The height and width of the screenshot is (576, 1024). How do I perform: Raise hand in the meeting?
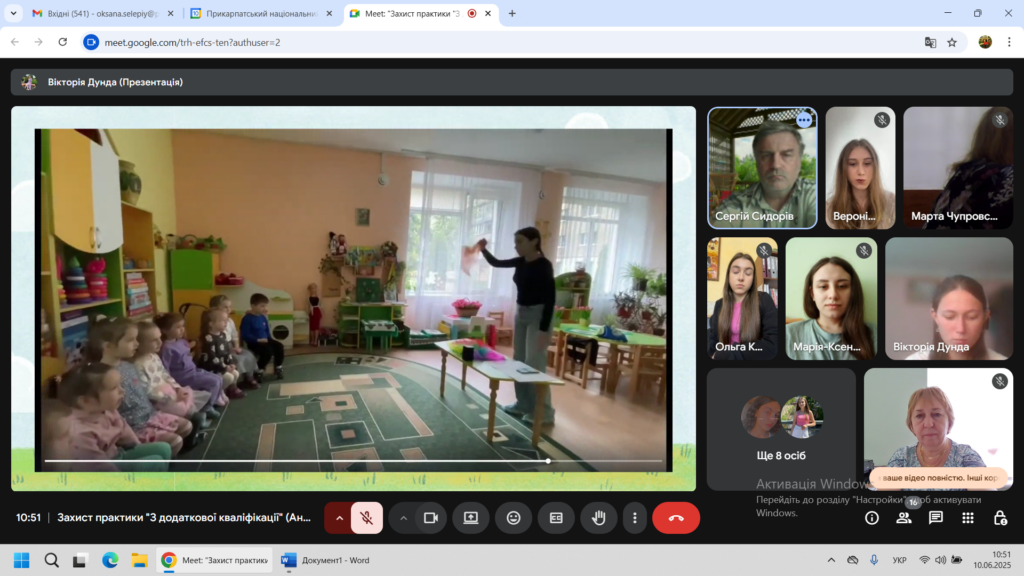pos(599,518)
